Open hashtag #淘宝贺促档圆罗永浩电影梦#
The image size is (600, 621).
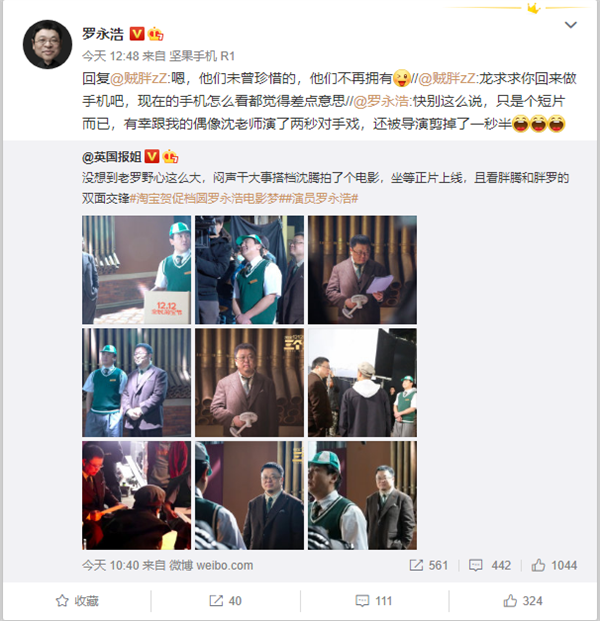(x=207, y=198)
